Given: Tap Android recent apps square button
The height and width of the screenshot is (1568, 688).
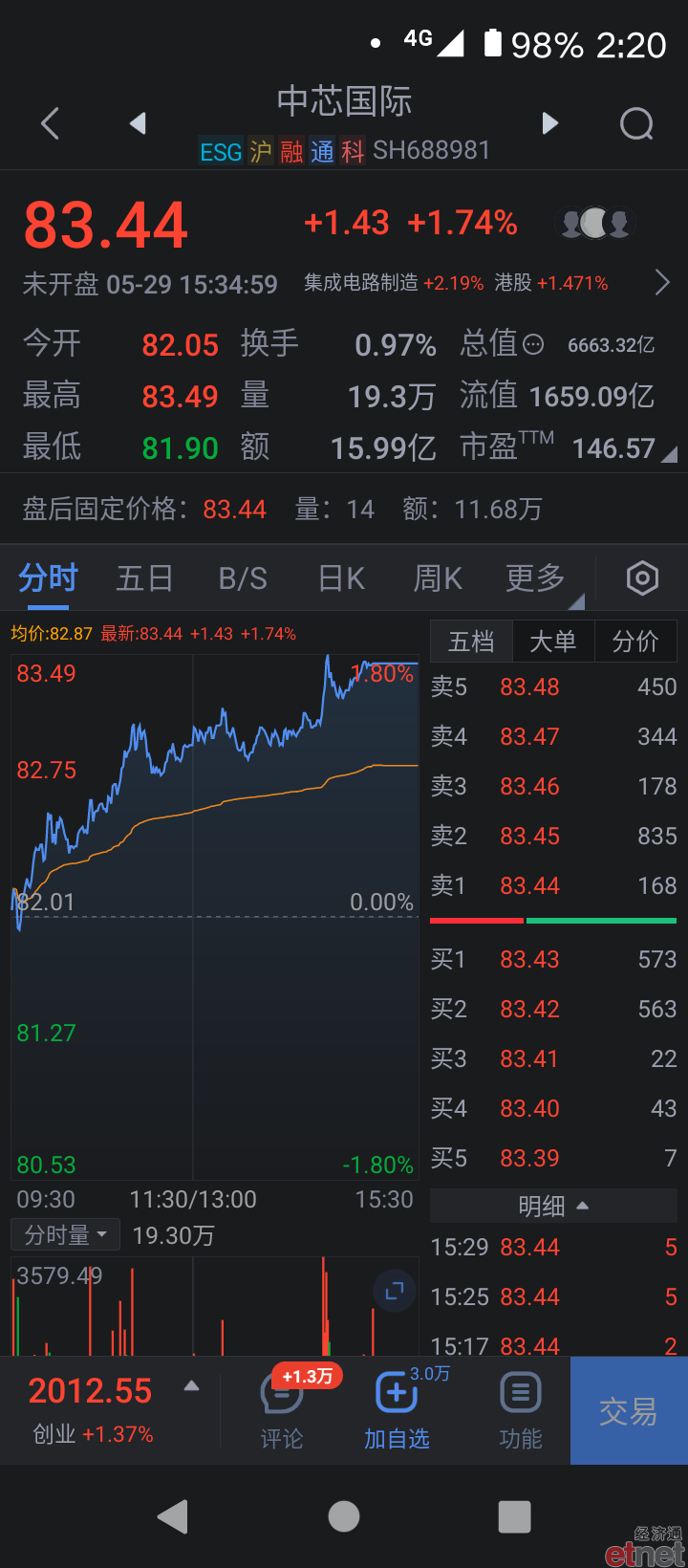Looking at the screenshot, I should tap(515, 1516).
